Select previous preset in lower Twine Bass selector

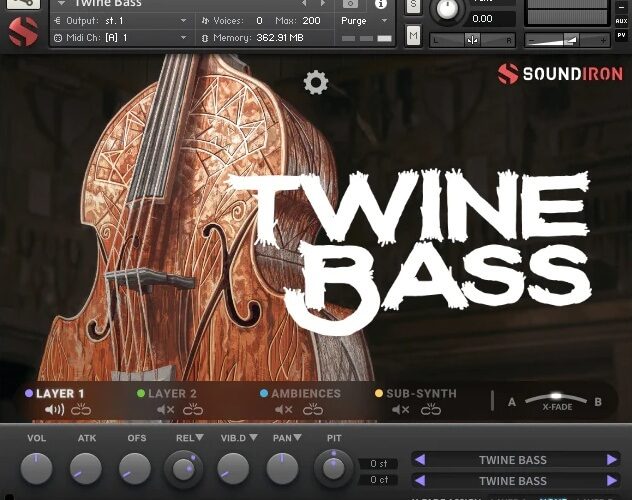(x=420, y=480)
